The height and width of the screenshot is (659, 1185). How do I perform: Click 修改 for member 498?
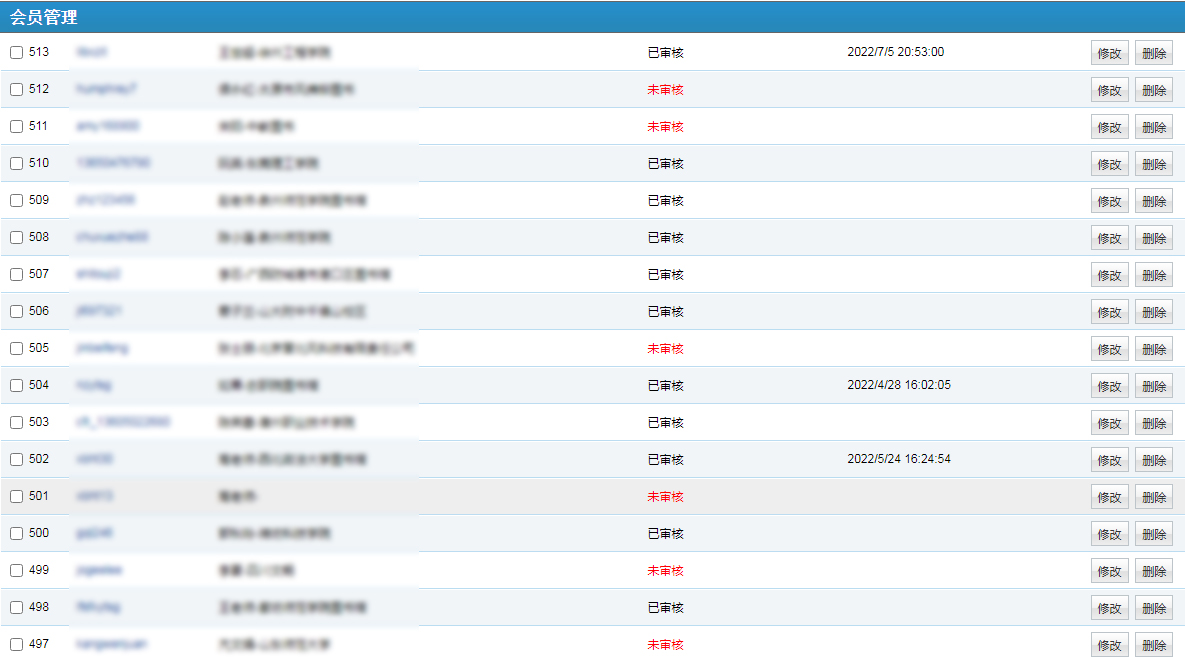[x=1109, y=608]
